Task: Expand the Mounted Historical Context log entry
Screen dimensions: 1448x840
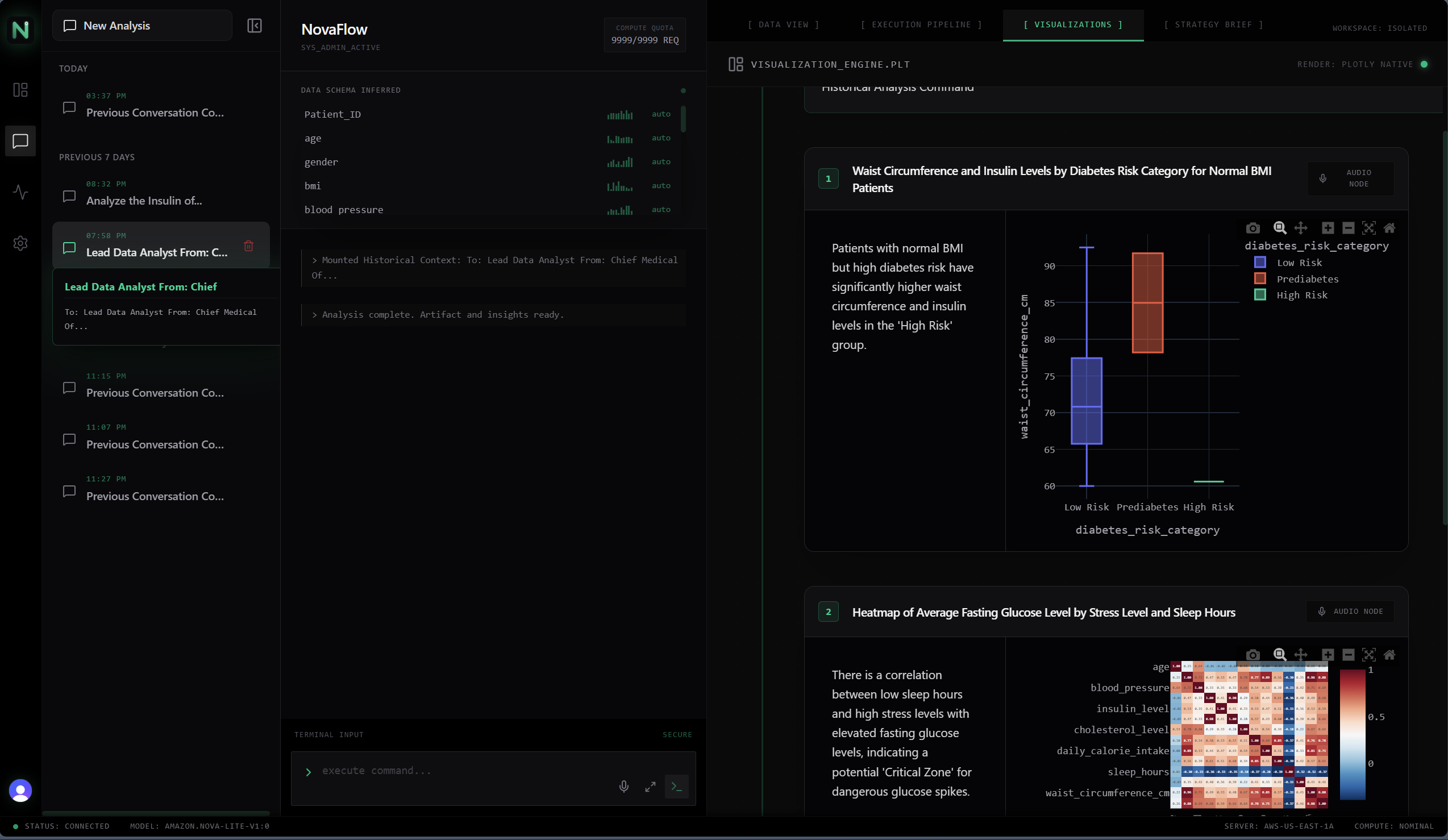Action: tap(494, 268)
